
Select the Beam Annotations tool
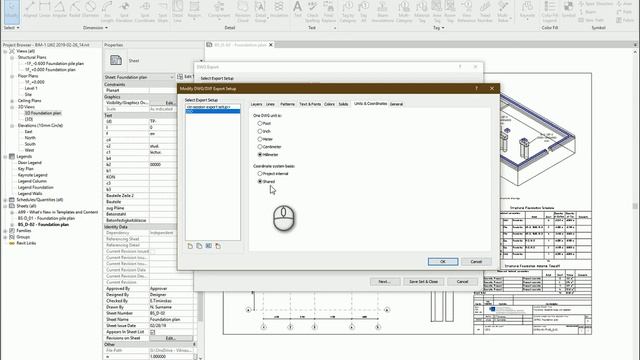[x=382, y=11]
